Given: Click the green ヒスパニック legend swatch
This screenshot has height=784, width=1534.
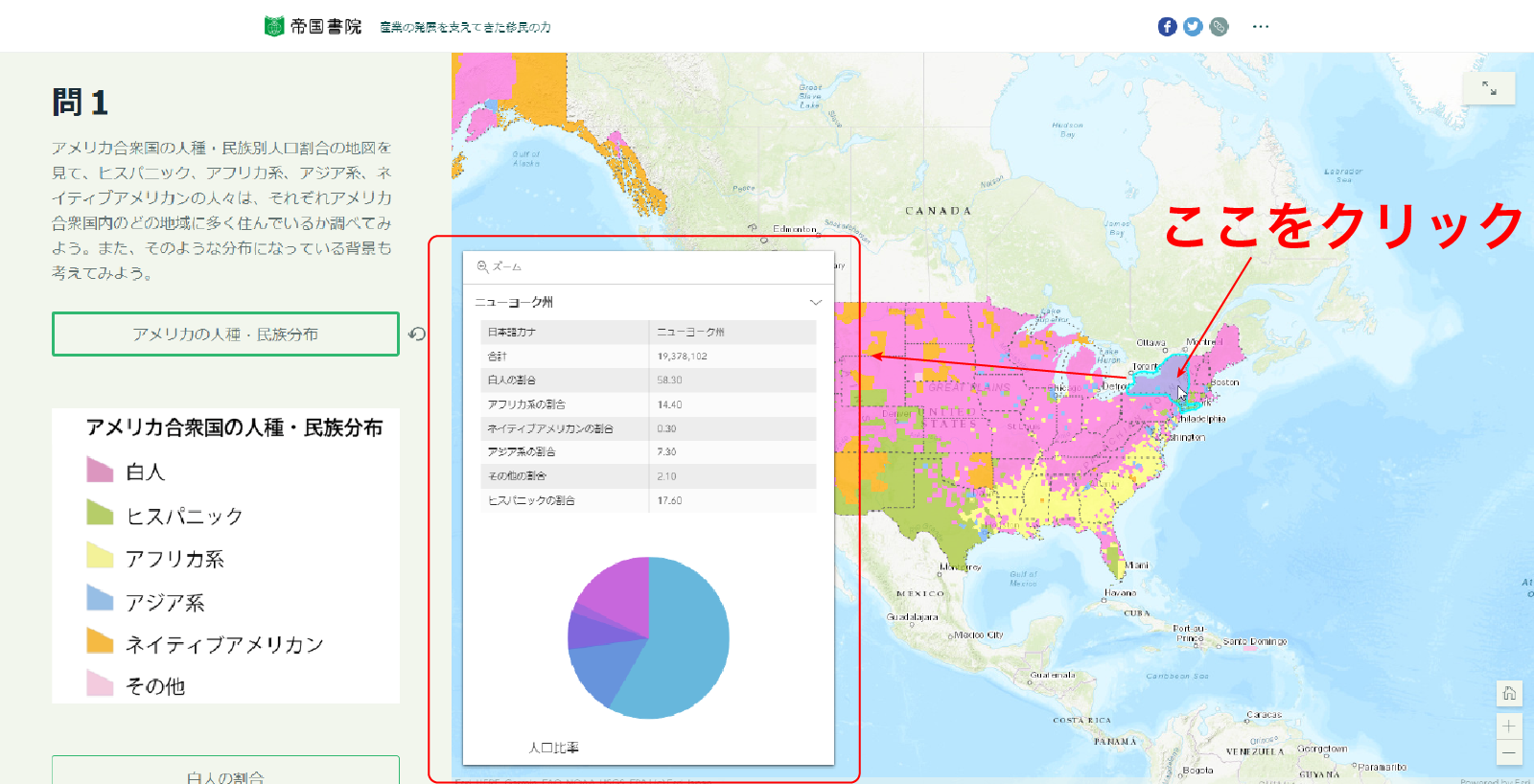Looking at the screenshot, I should (x=100, y=514).
